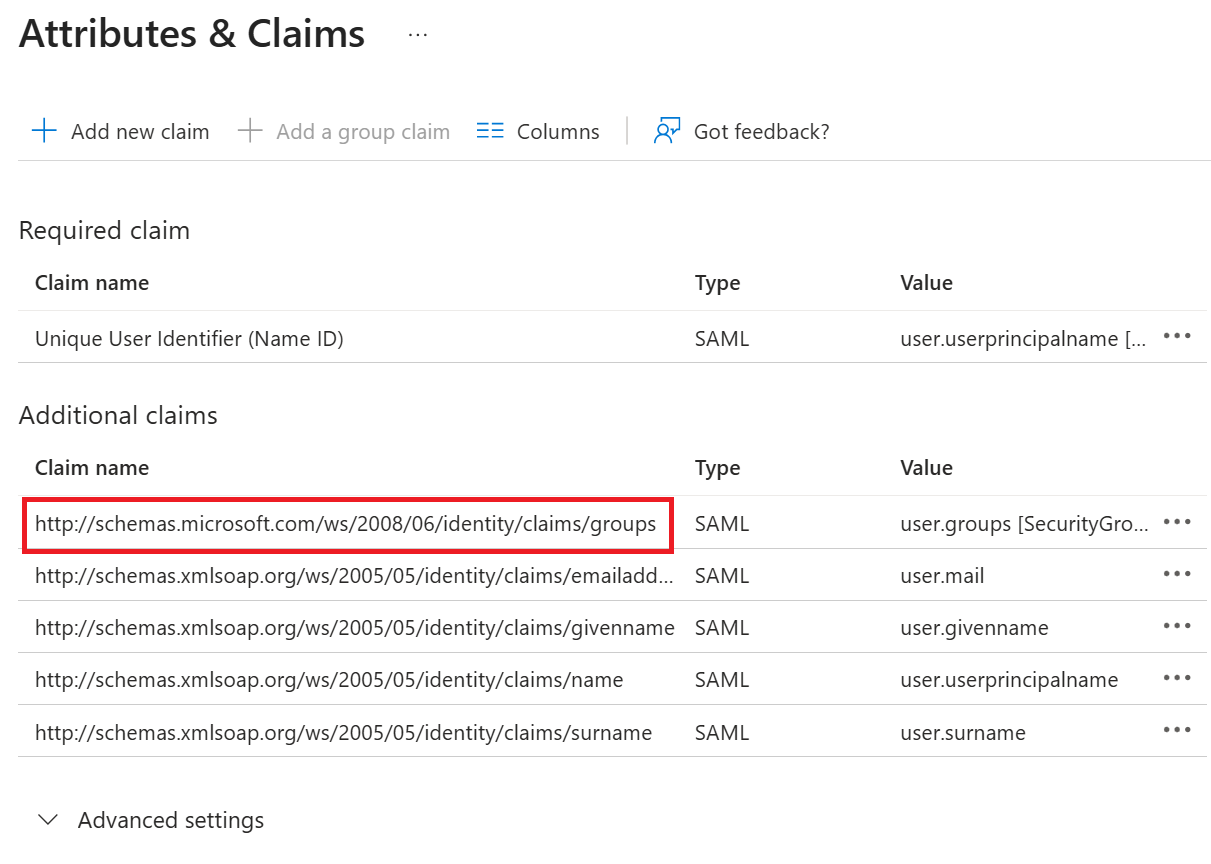Viewport: 1211px width, 864px height.
Task: Open the claims/givenname claim
Action: (355, 628)
